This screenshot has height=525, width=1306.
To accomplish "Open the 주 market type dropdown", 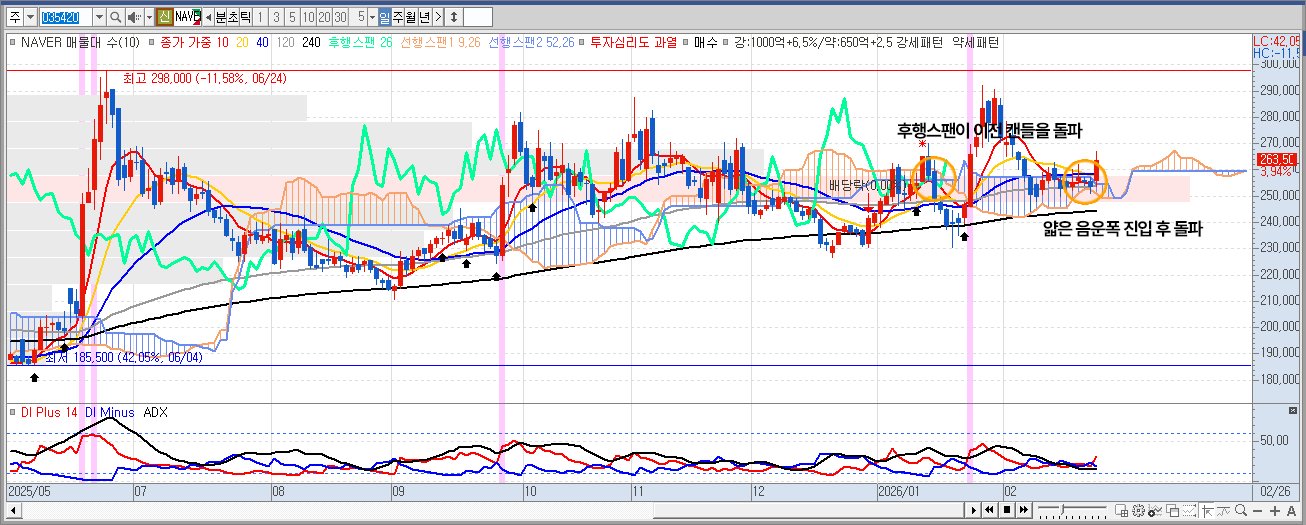I will point(30,17).
